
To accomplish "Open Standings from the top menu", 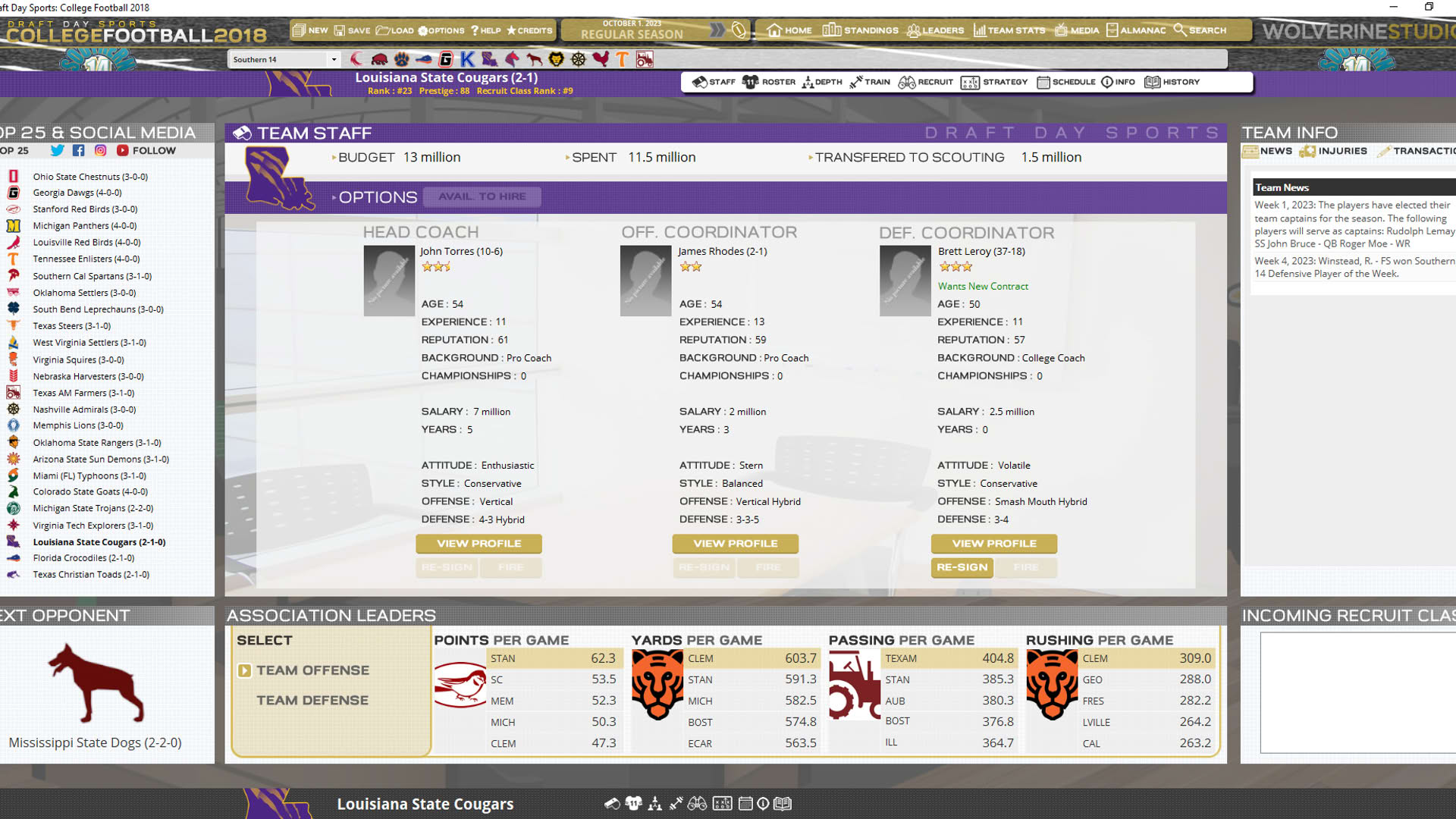I will [861, 30].
